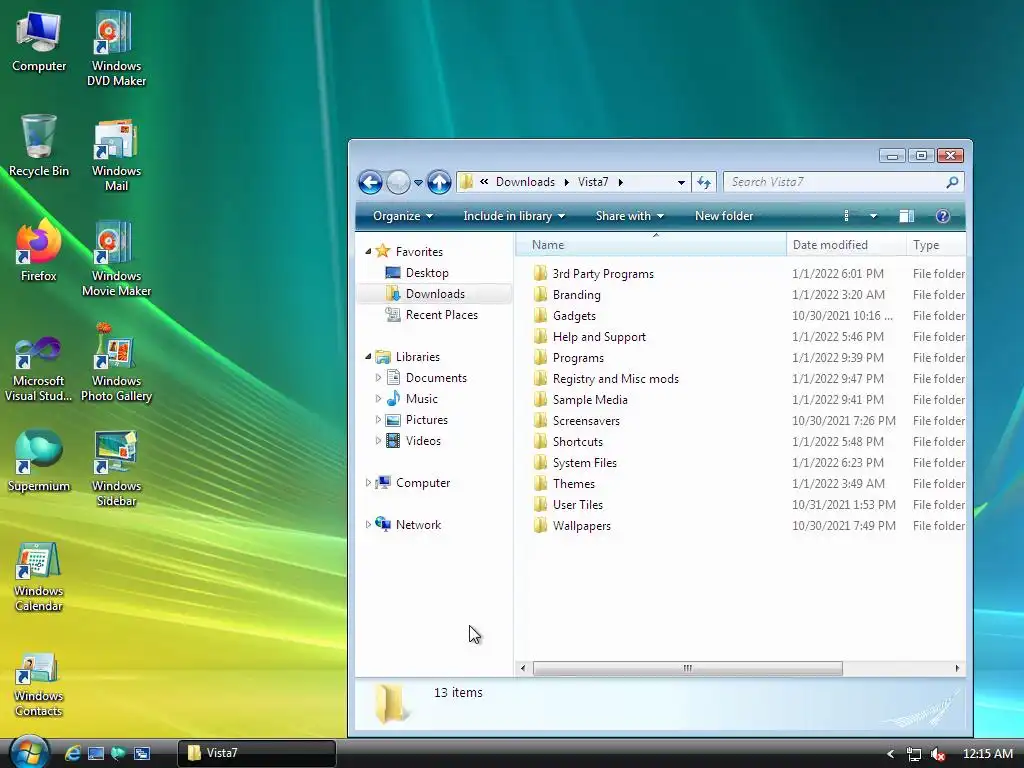Open Include in library menu
This screenshot has height=768, width=1024.
tap(514, 216)
